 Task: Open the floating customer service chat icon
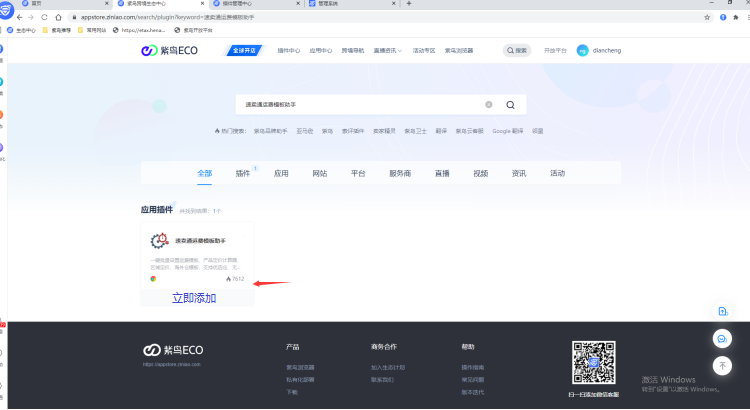pos(722,339)
